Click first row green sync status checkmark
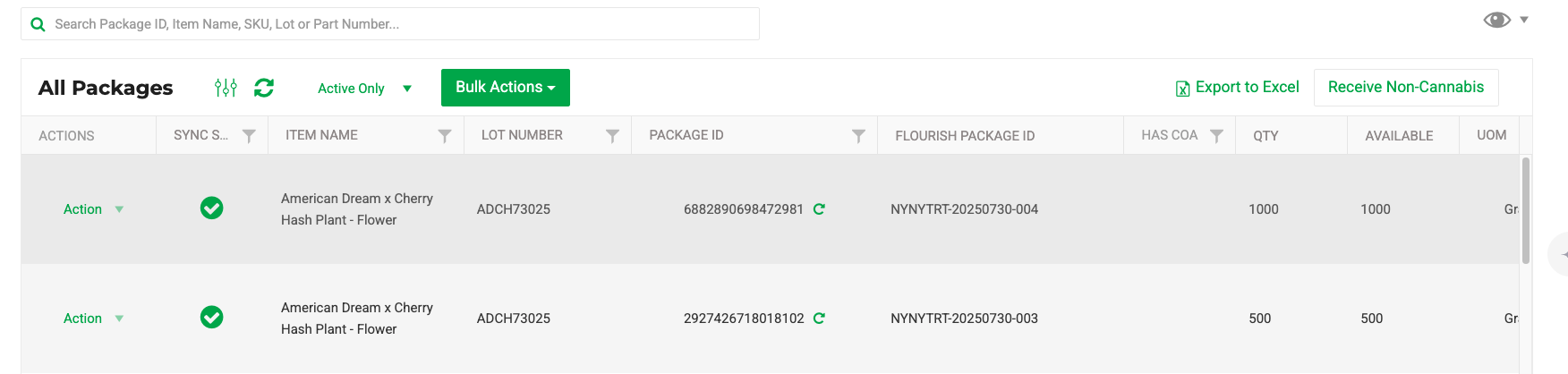 [x=212, y=208]
